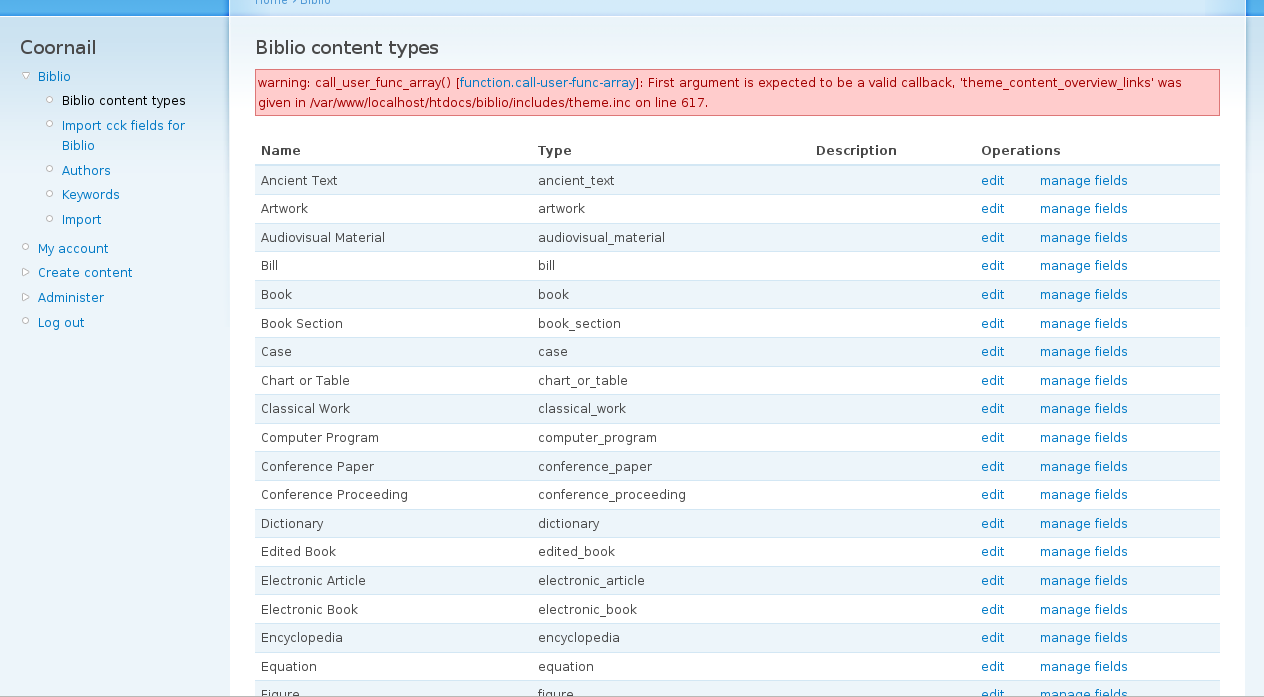Edit the Artwork type
Viewport: 1264px width, 697px height.
point(992,209)
